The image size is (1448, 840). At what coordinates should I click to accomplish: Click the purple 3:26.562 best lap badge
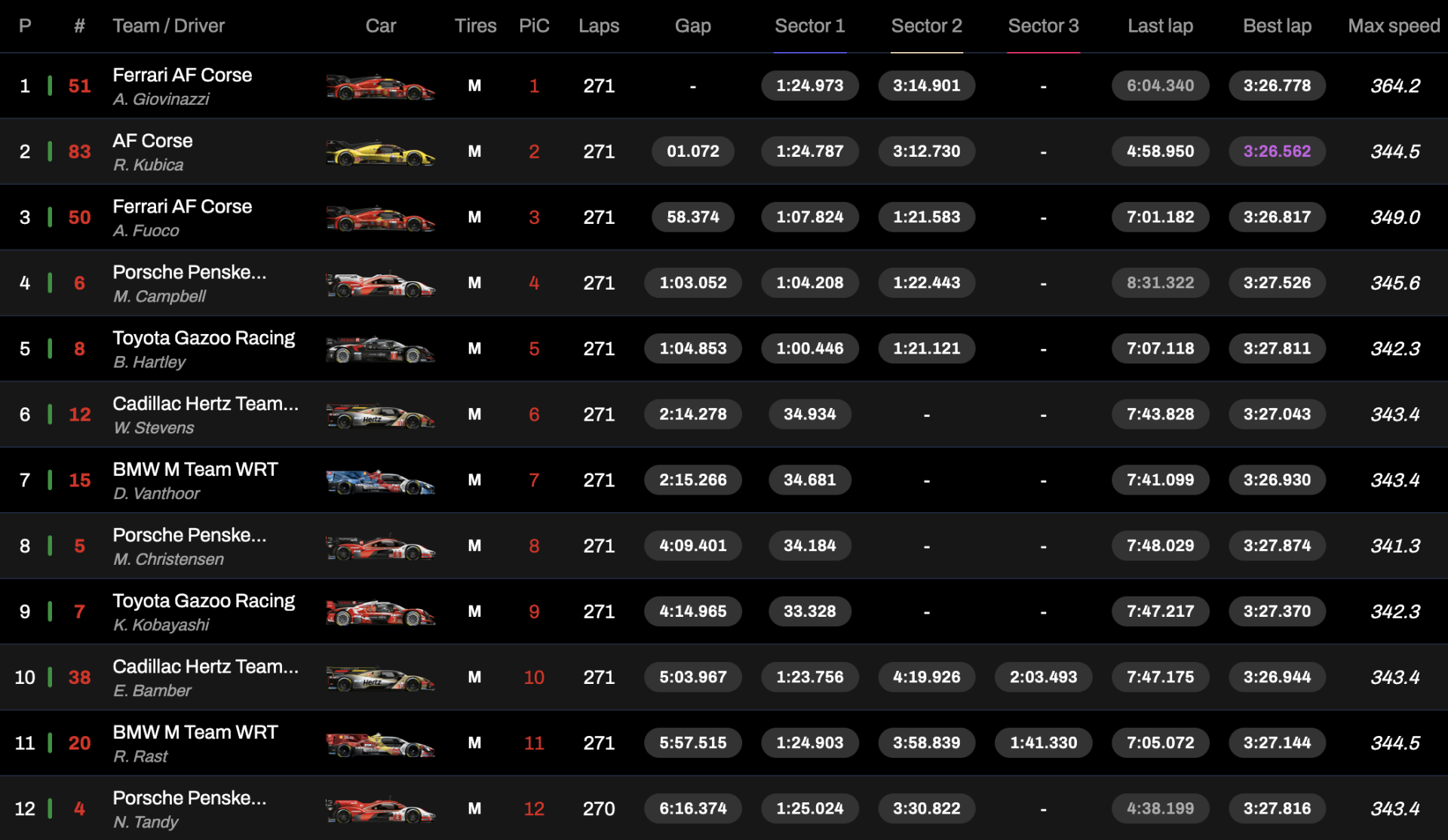(1277, 151)
